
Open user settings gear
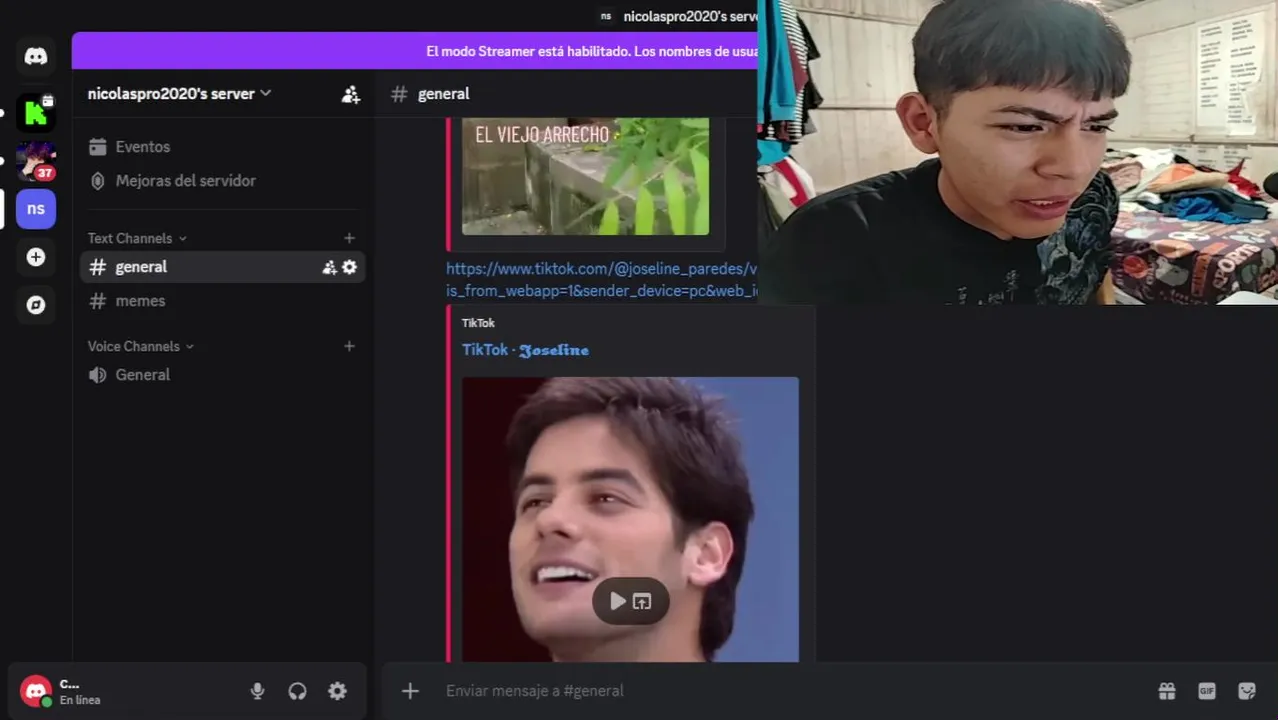(x=338, y=691)
